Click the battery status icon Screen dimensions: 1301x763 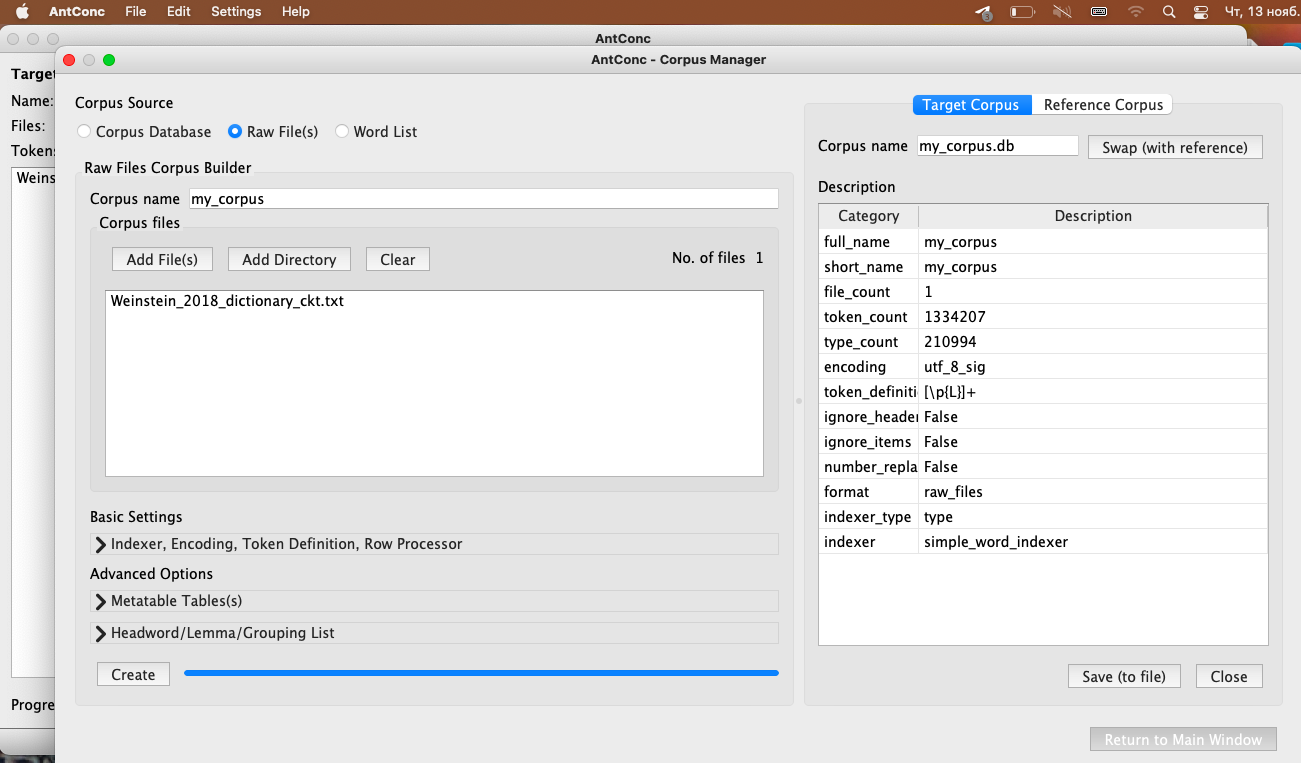1022,12
